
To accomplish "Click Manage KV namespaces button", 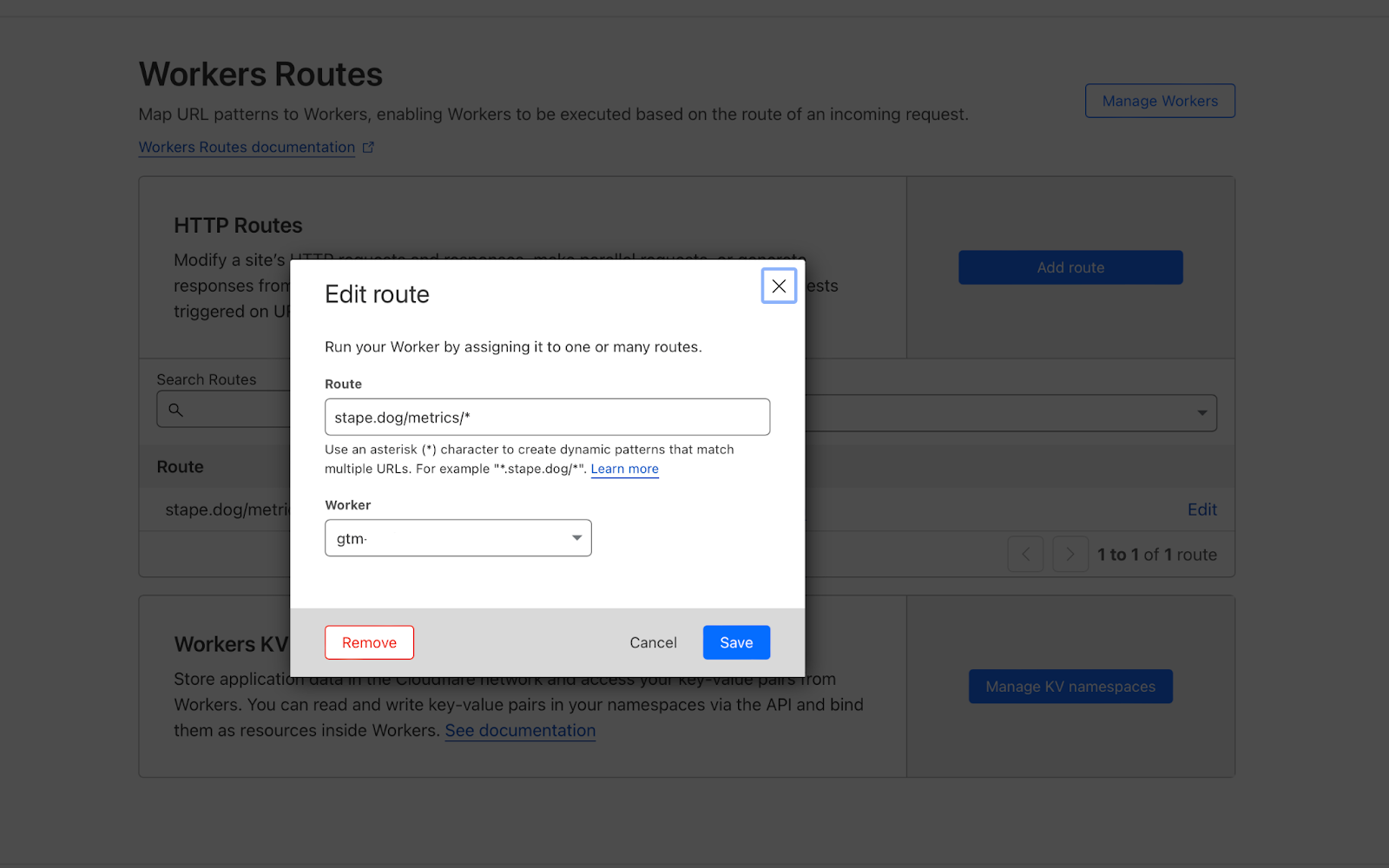I will [1070, 687].
